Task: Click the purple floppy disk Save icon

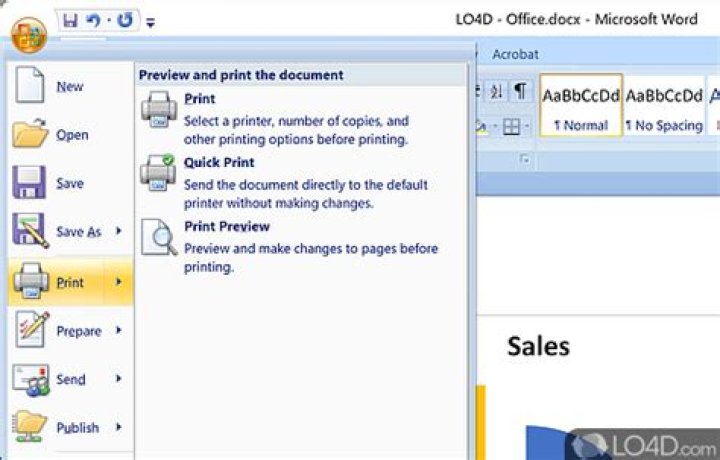Action: [29, 182]
